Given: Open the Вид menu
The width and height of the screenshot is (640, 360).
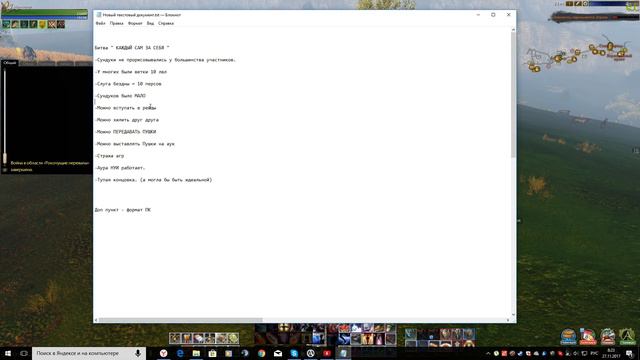Looking at the screenshot, I should (150, 23).
